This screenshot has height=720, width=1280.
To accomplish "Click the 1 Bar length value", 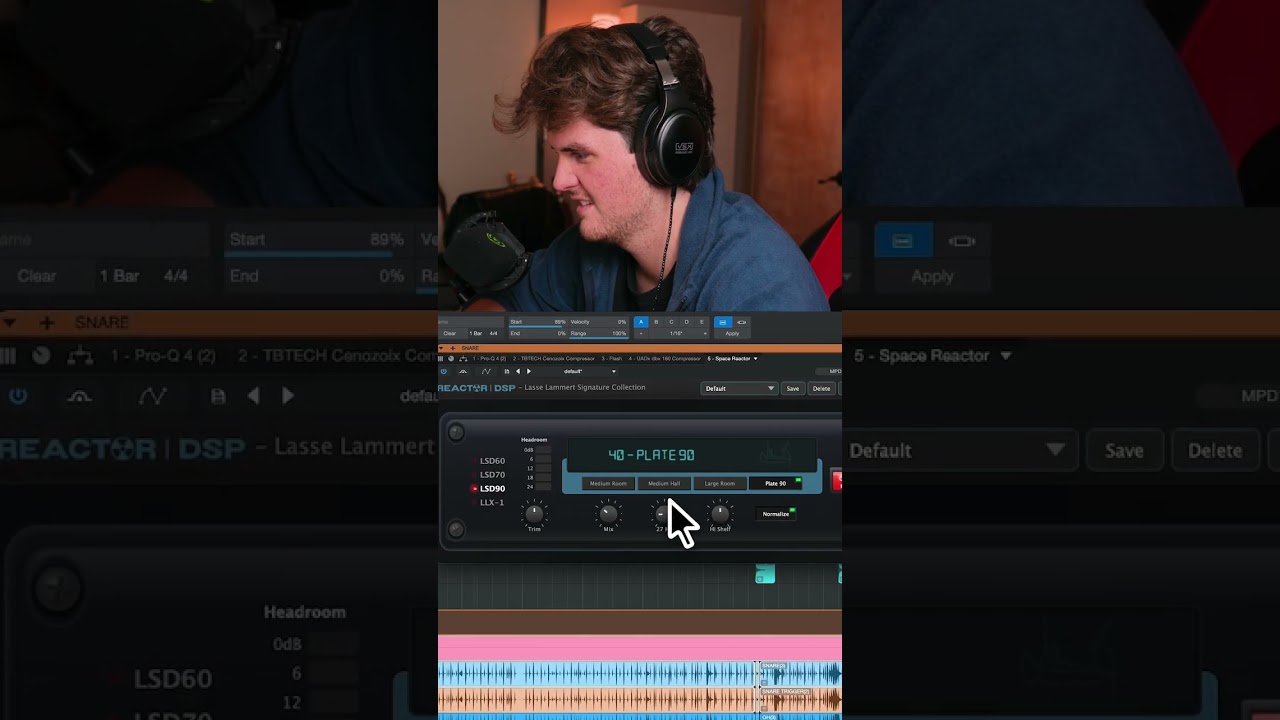I will point(476,333).
